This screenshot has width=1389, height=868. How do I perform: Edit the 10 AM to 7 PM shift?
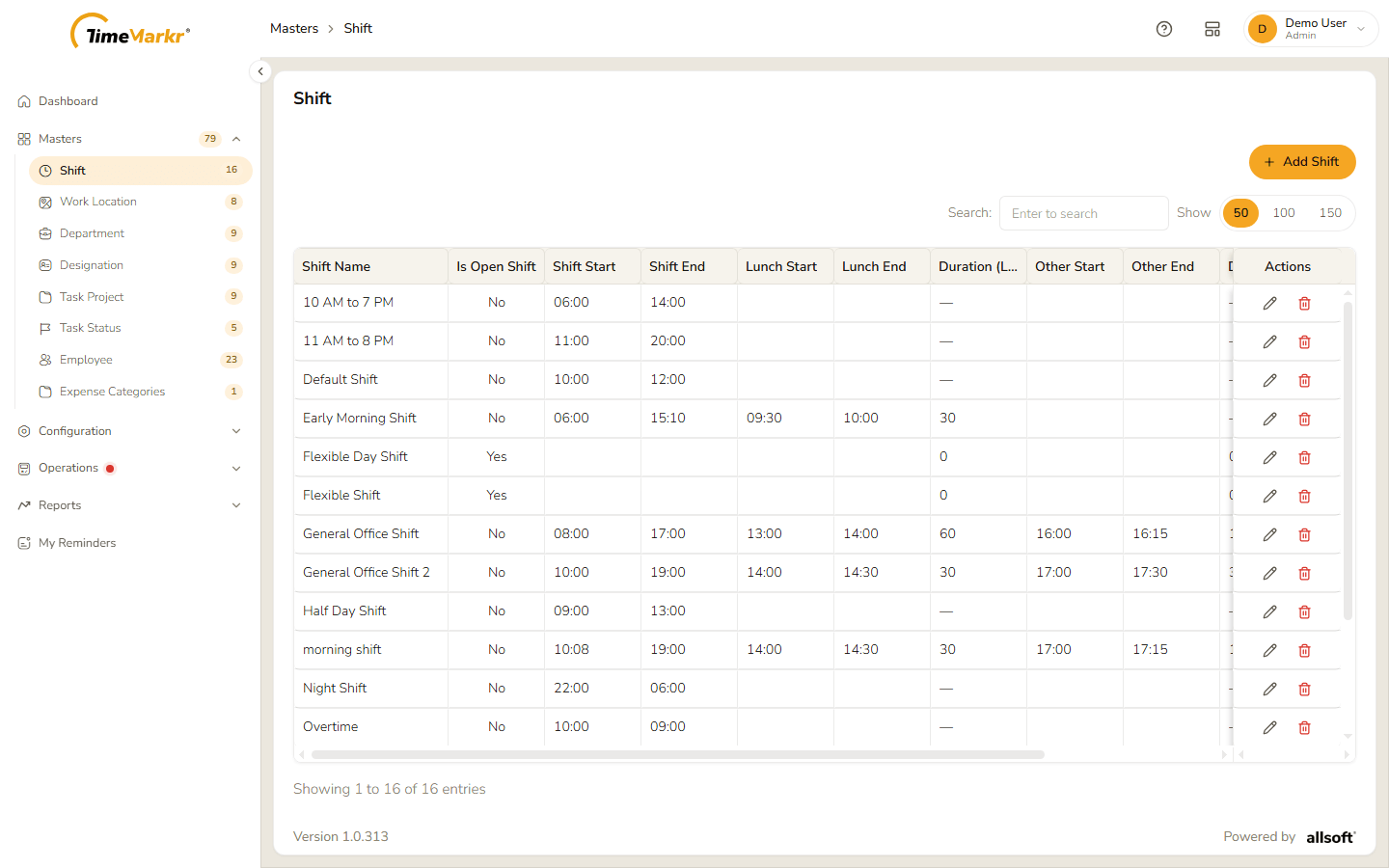[x=1269, y=303]
